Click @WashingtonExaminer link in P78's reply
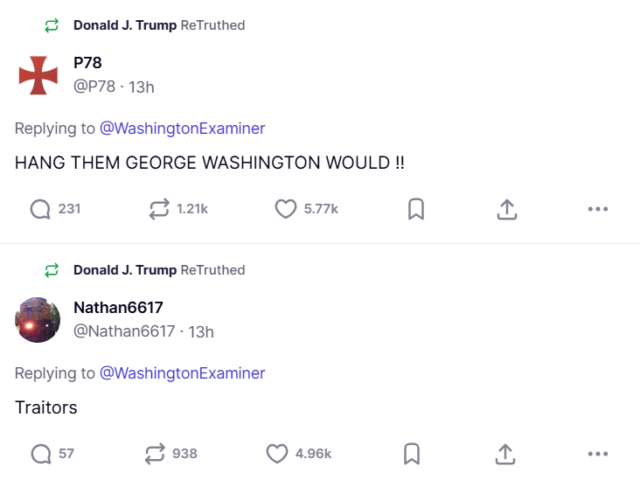This screenshot has height=487, width=640. pyautogui.click(x=182, y=128)
